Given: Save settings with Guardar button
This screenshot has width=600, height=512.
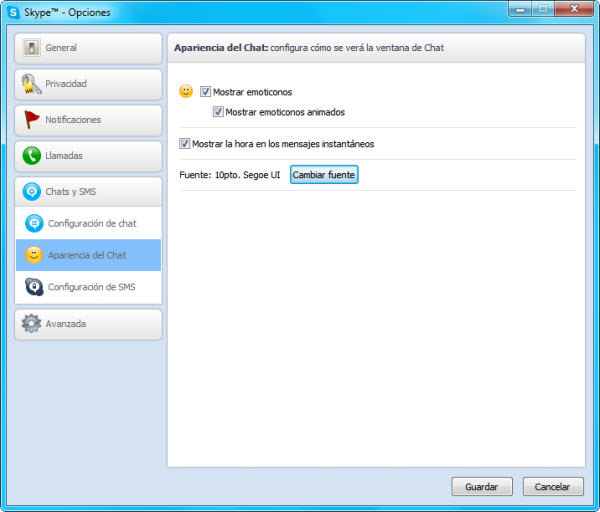Looking at the screenshot, I should click(482, 486).
